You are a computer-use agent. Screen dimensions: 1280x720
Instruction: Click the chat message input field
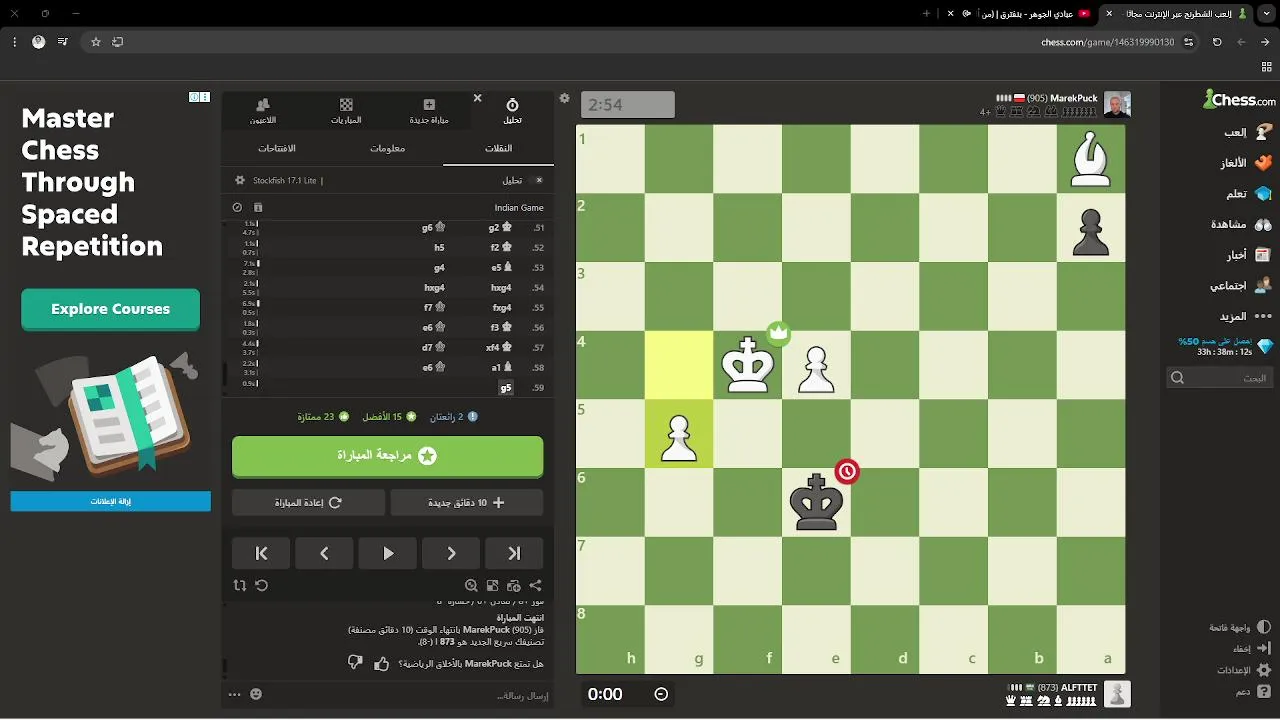pyautogui.click(x=410, y=695)
